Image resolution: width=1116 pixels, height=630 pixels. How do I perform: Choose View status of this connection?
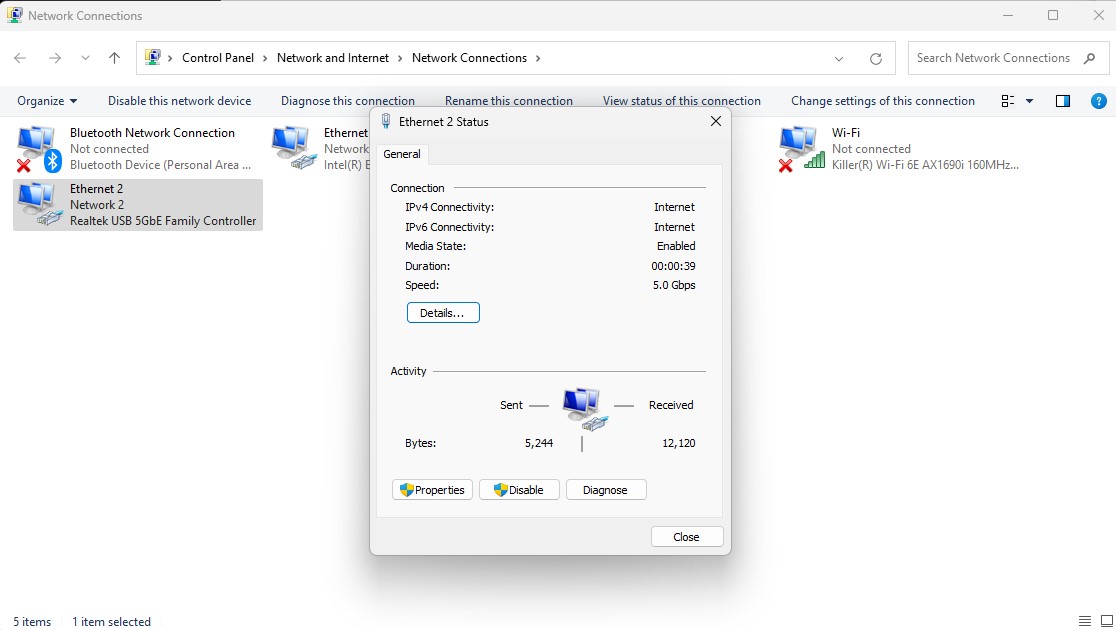tap(682, 101)
